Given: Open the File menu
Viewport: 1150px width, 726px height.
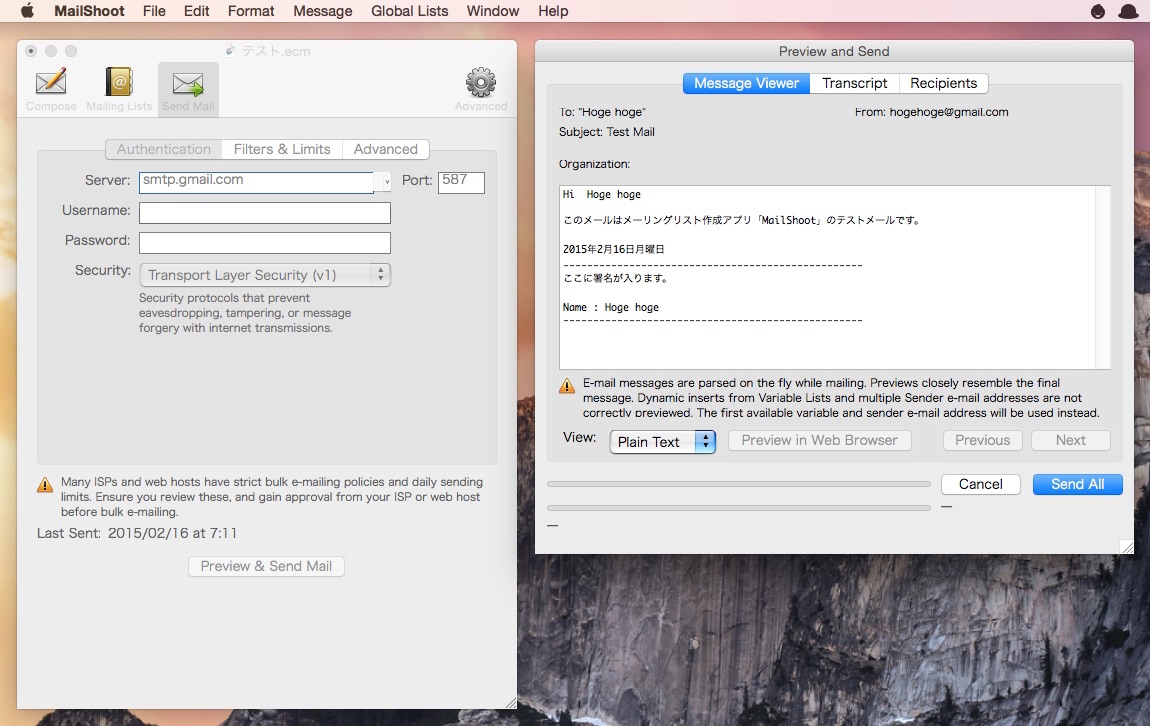Looking at the screenshot, I should pyautogui.click(x=154, y=11).
